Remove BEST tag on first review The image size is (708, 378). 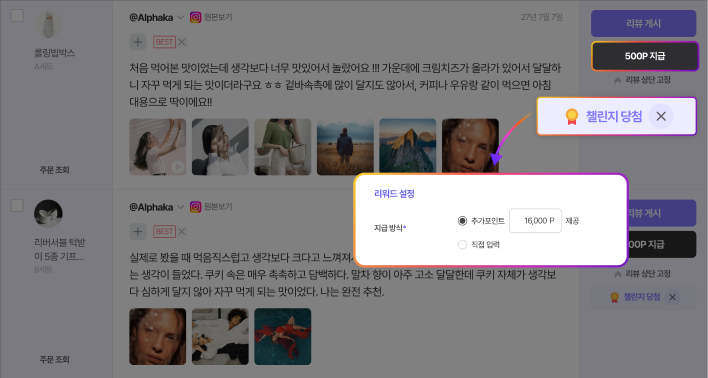click(182, 42)
